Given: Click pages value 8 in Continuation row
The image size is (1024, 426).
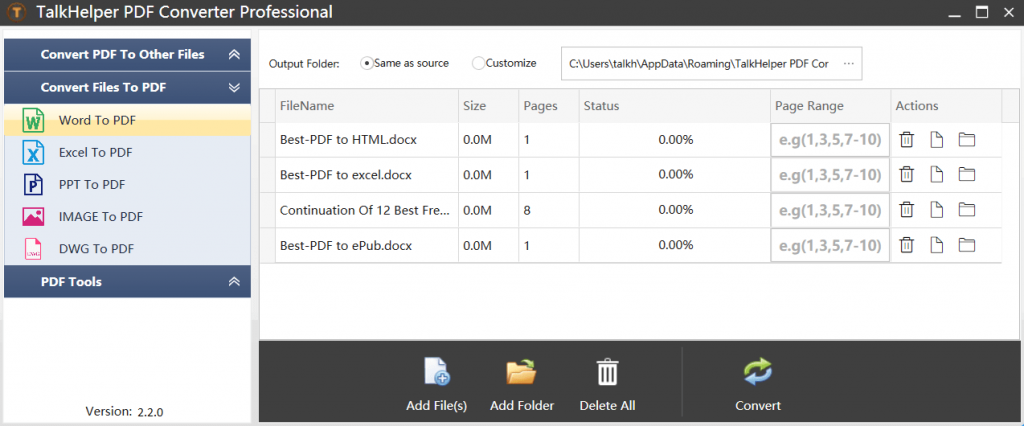Looking at the screenshot, I should (527, 210).
